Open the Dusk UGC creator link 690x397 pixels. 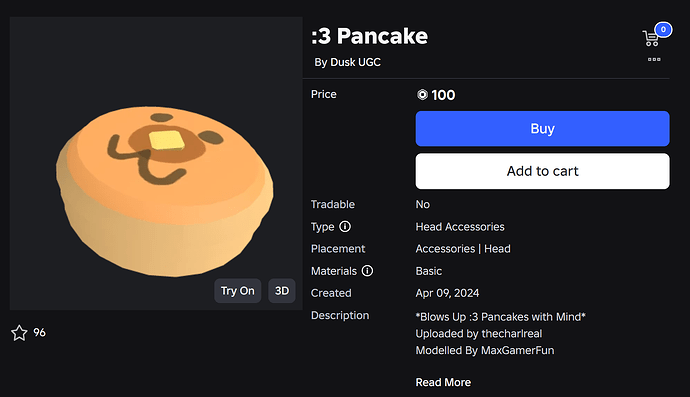coord(355,62)
